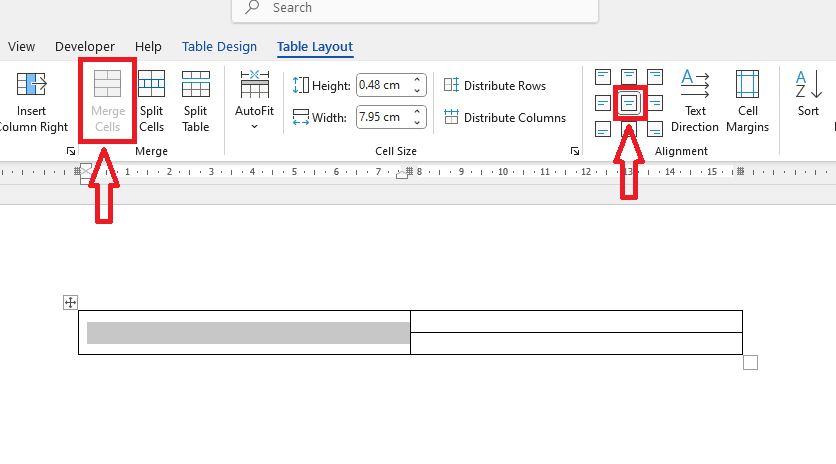Click the Text Direction icon
Screen dimensions: 836x464
(x=695, y=100)
